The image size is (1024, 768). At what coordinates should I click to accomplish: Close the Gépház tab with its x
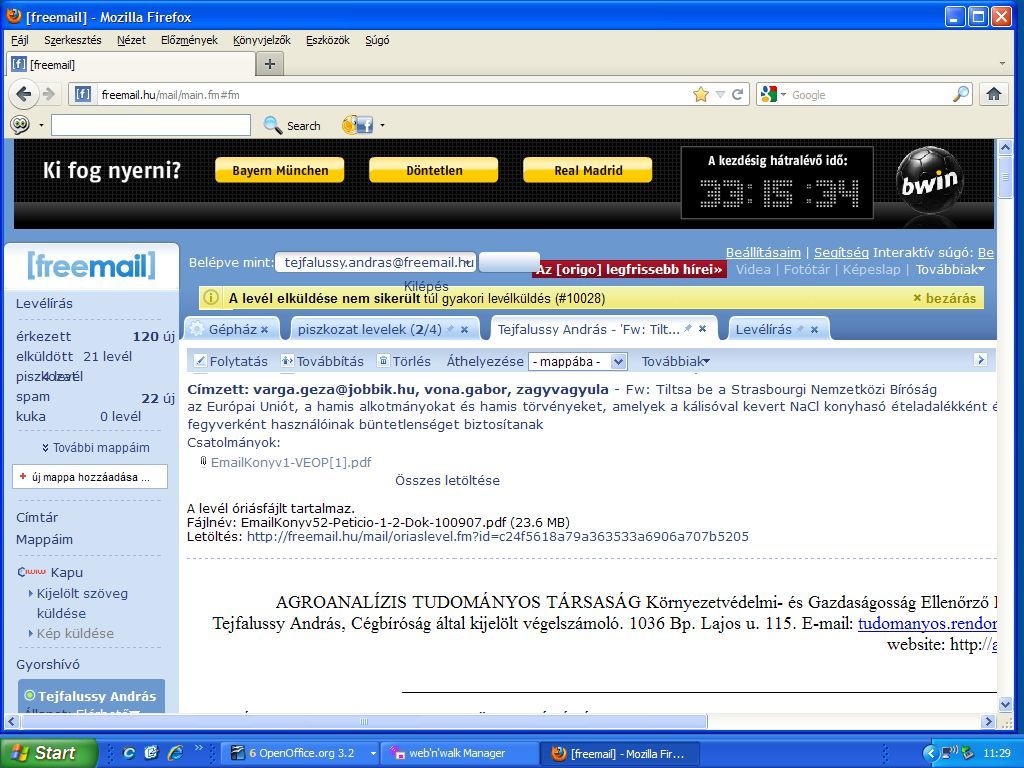point(264,330)
